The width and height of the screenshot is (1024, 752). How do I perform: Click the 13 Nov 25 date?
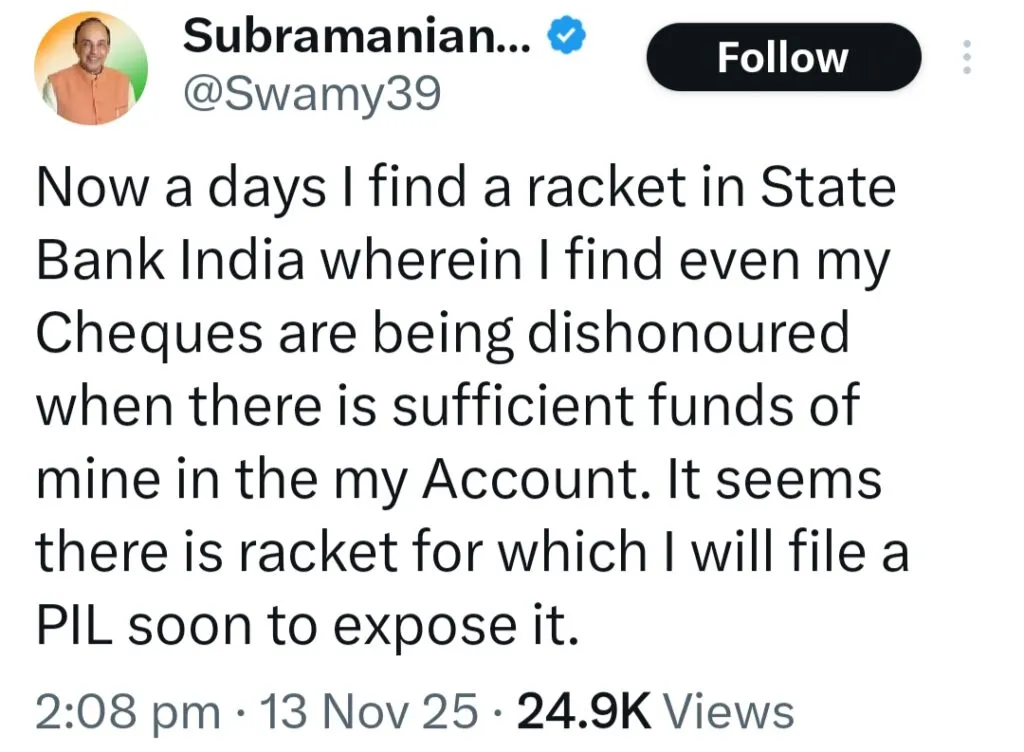tap(368, 712)
